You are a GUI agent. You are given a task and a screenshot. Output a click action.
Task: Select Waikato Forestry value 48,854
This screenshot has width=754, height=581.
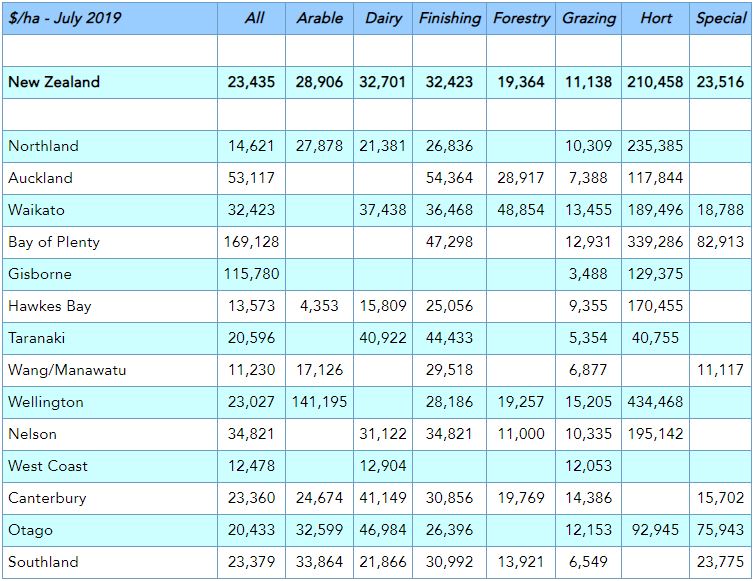[520, 210]
